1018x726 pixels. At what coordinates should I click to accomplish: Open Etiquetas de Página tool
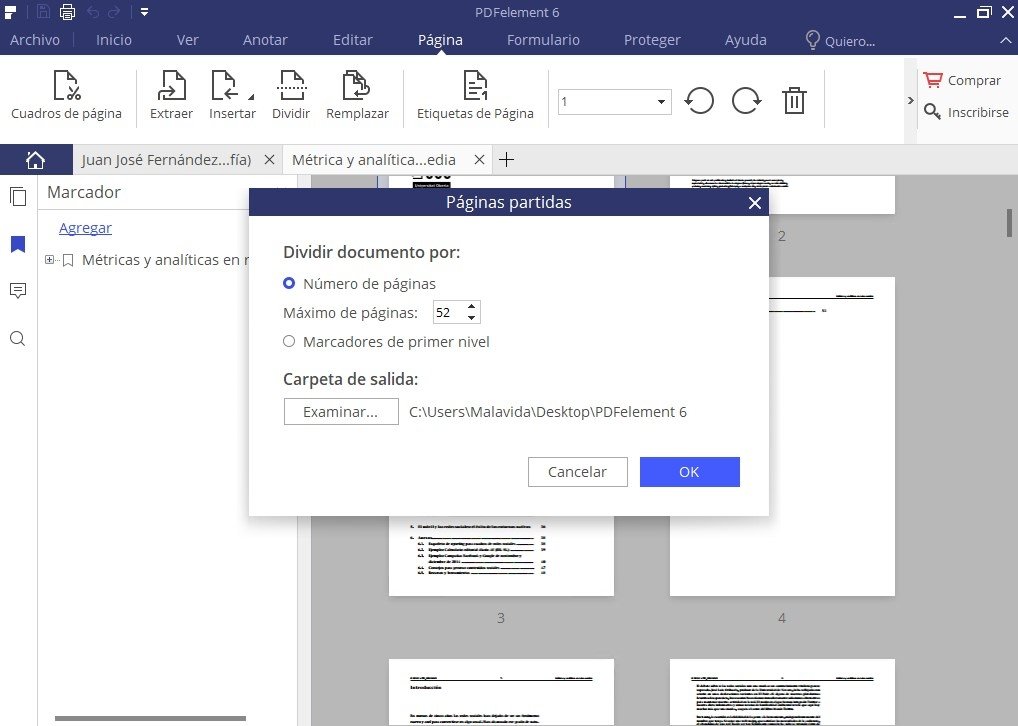coord(475,95)
